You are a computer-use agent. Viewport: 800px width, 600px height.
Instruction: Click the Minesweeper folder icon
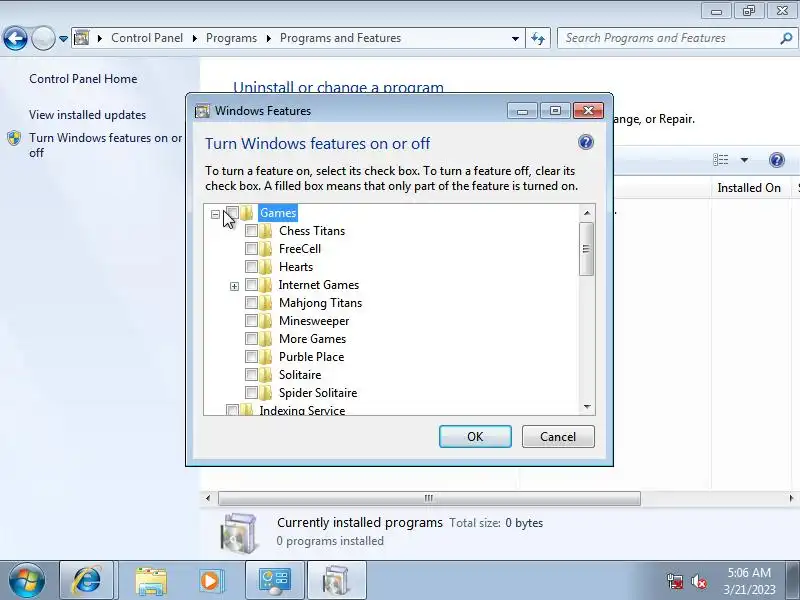266,320
